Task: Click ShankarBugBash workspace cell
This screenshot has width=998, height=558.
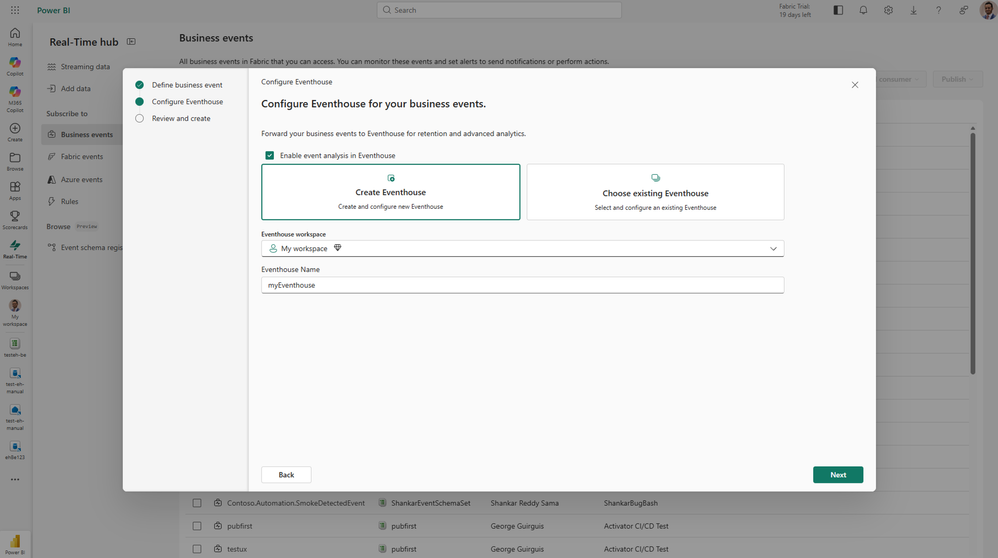Action: 631,503
